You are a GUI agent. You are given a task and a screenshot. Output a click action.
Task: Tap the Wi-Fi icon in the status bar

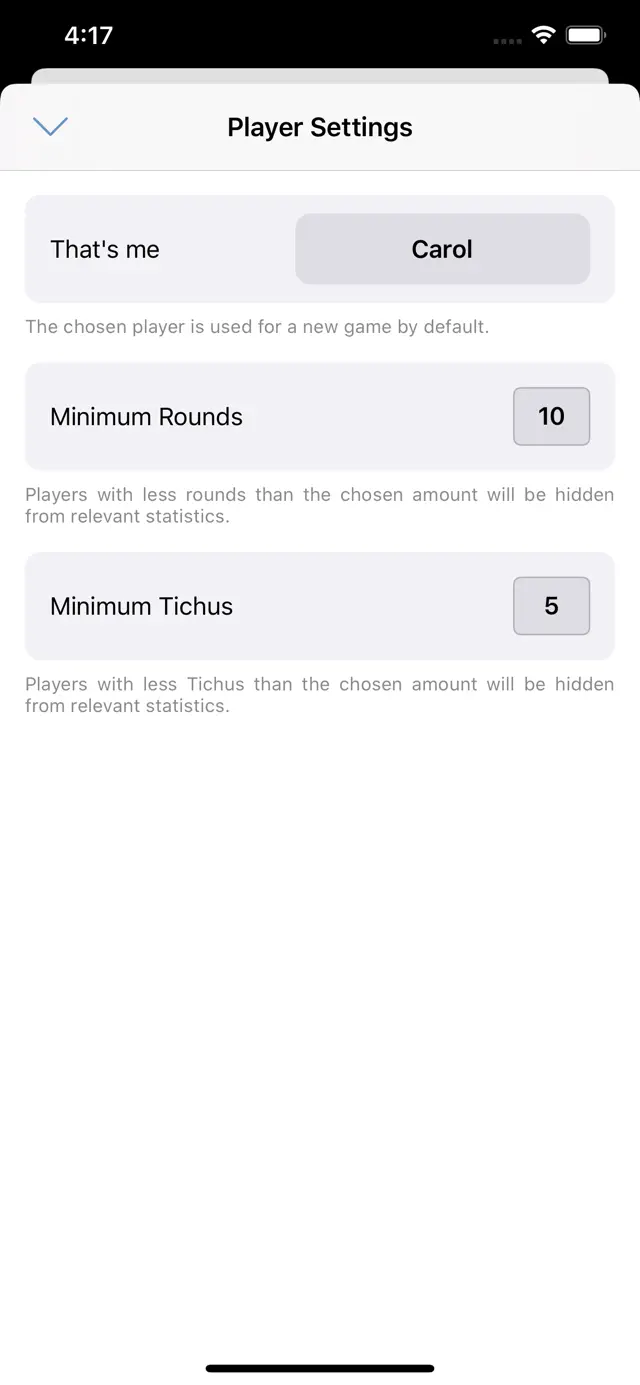coord(542,35)
